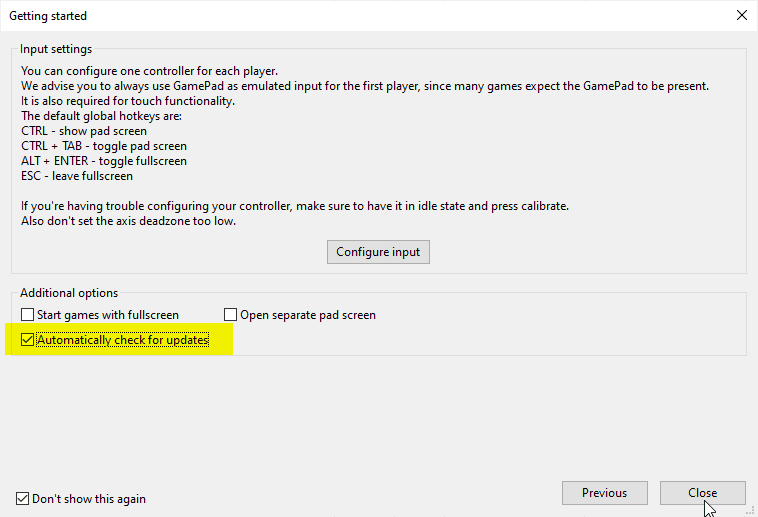The width and height of the screenshot is (758, 517).
Task: Enable the Start games with fullscreen checkbox
Action: 27,315
